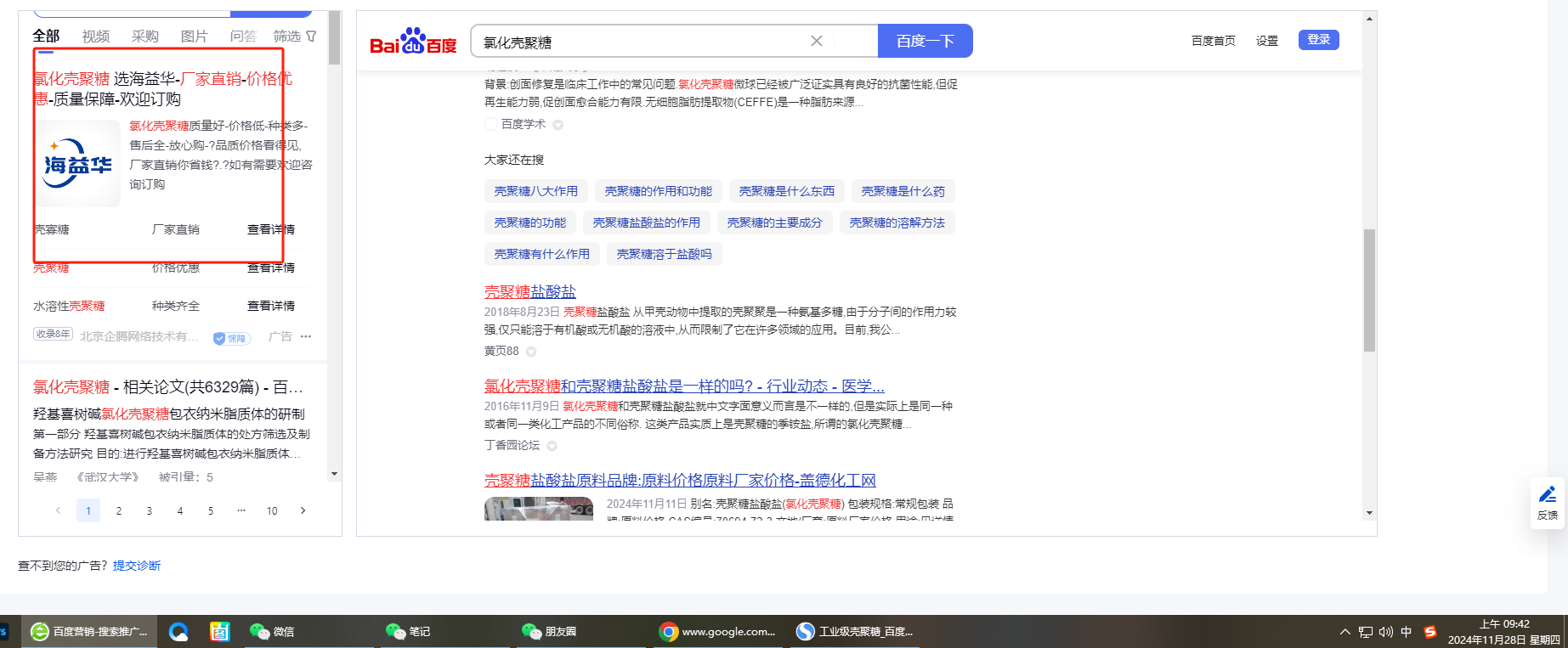Go to page 2 in pagination
The width and height of the screenshot is (1568, 648).
coord(119,510)
